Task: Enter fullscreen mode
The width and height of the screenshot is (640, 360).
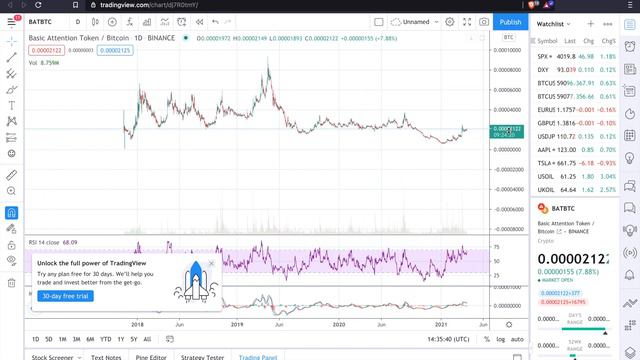Action: coord(467,22)
